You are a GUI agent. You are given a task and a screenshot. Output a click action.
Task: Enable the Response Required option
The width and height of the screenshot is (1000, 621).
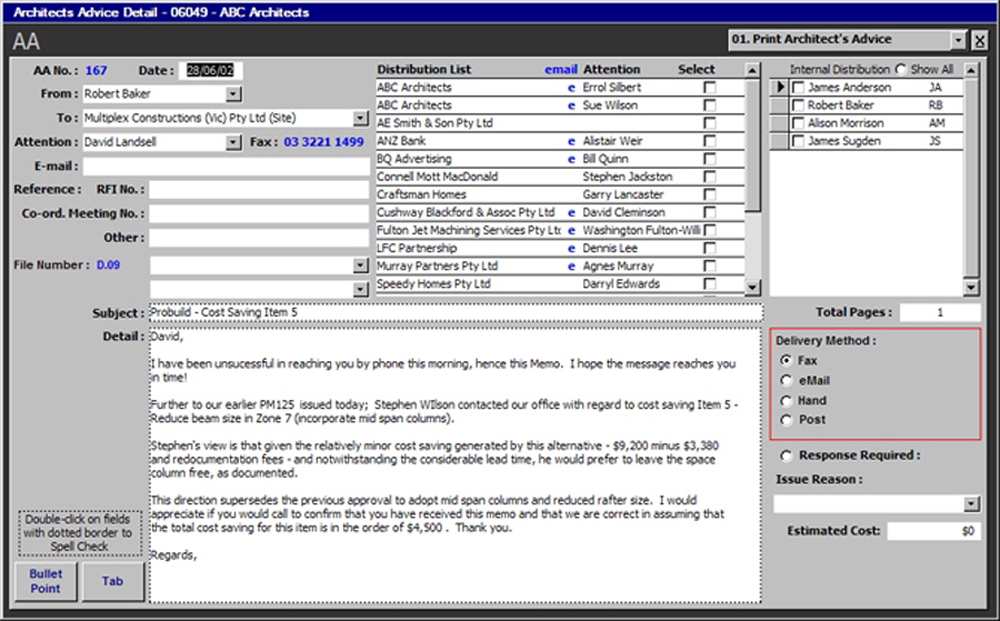786,456
